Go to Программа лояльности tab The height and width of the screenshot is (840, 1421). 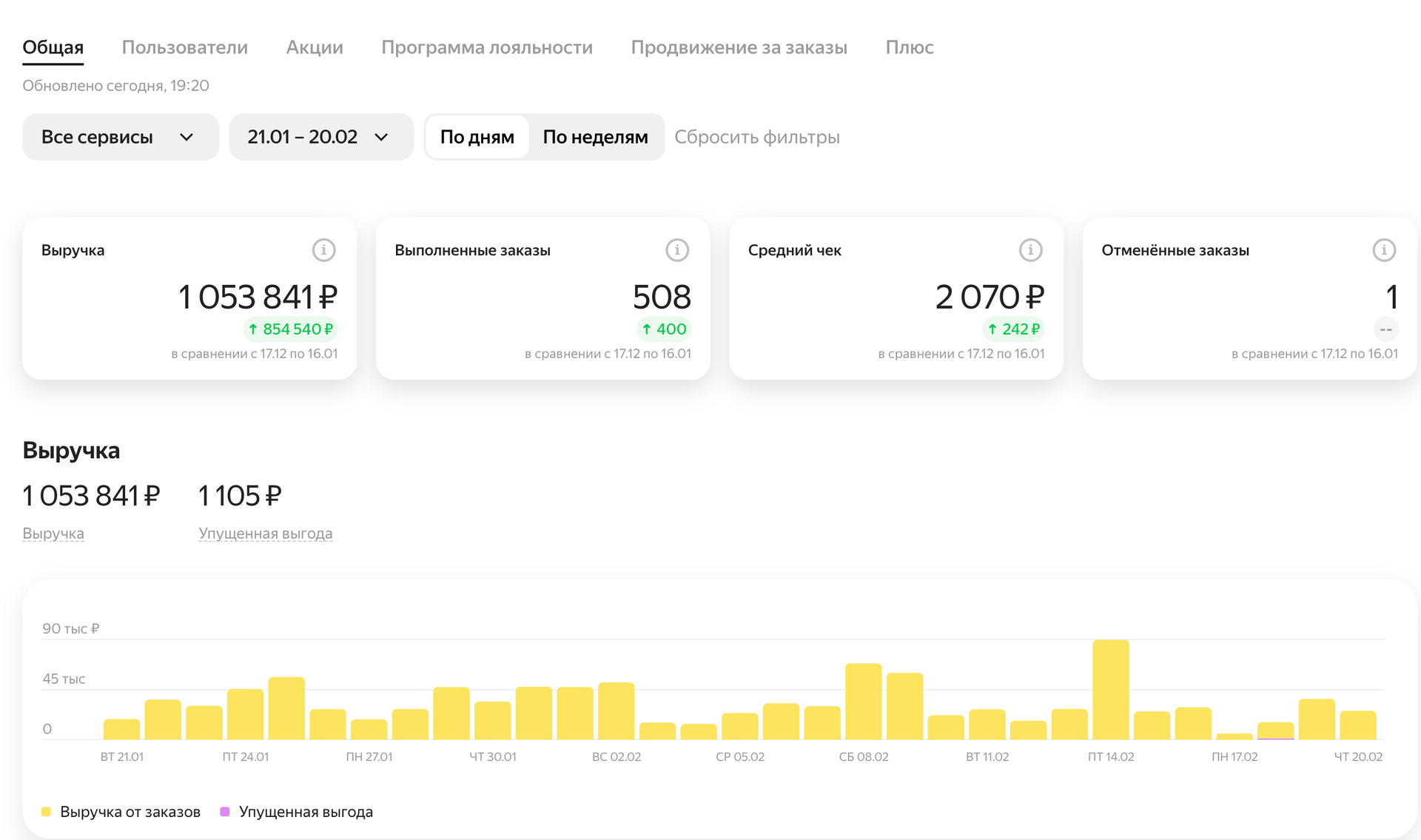pos(487,47)
